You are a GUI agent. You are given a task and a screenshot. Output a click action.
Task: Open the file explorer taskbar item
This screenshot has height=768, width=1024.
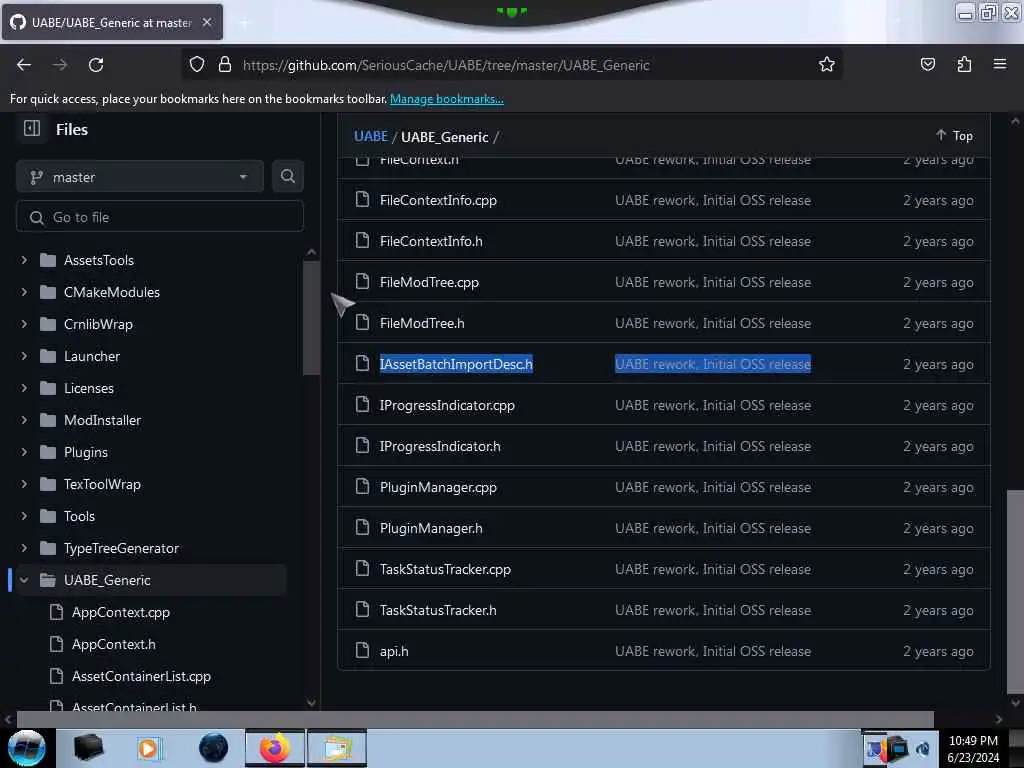click(336, 748)
